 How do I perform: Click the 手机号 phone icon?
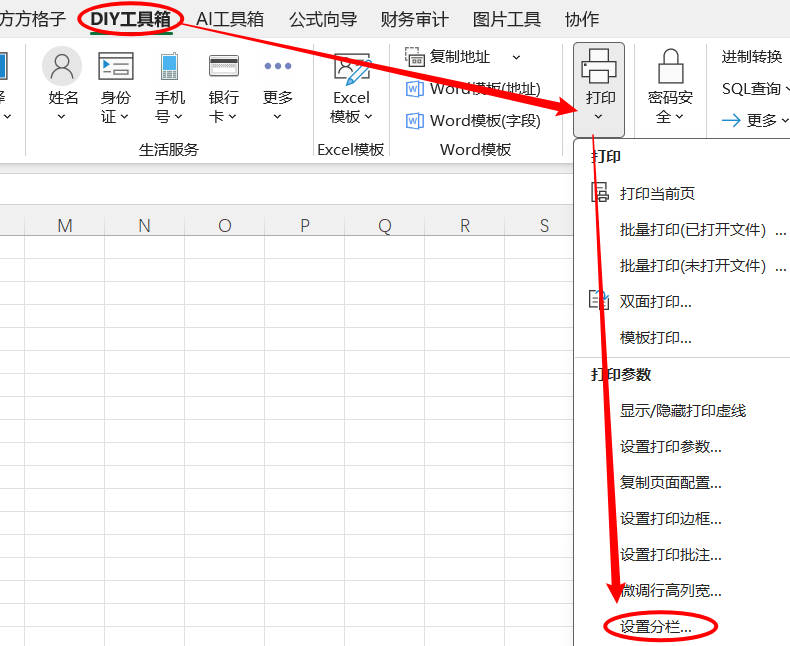coord(170,67)
